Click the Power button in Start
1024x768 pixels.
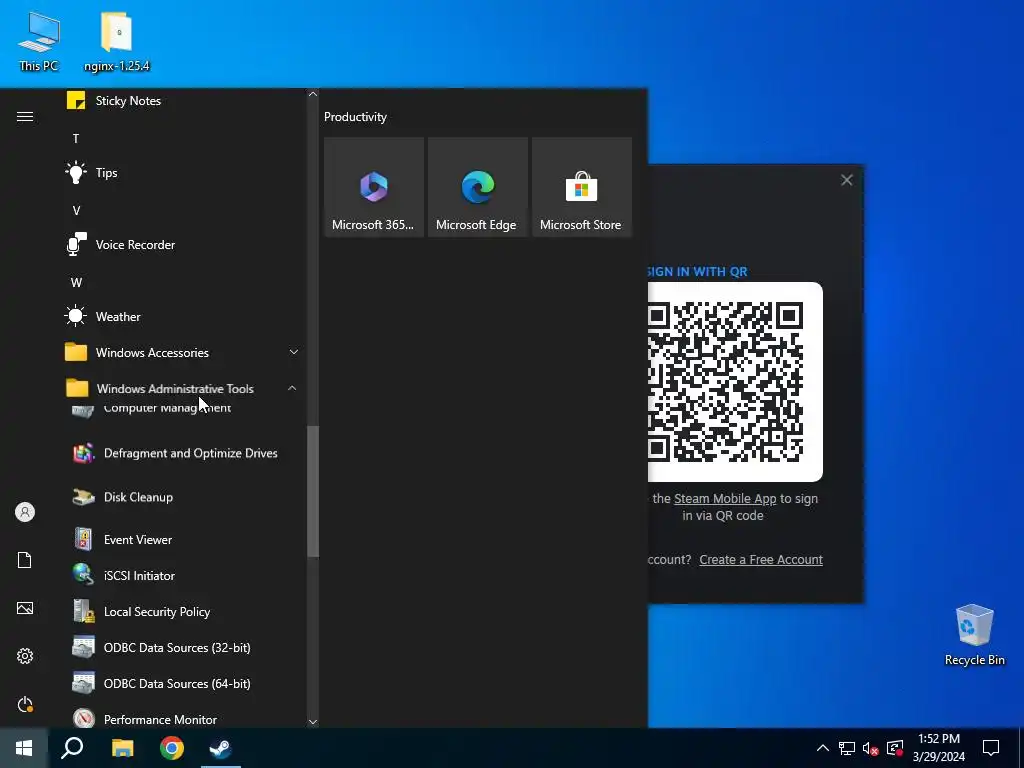point(25,704)
